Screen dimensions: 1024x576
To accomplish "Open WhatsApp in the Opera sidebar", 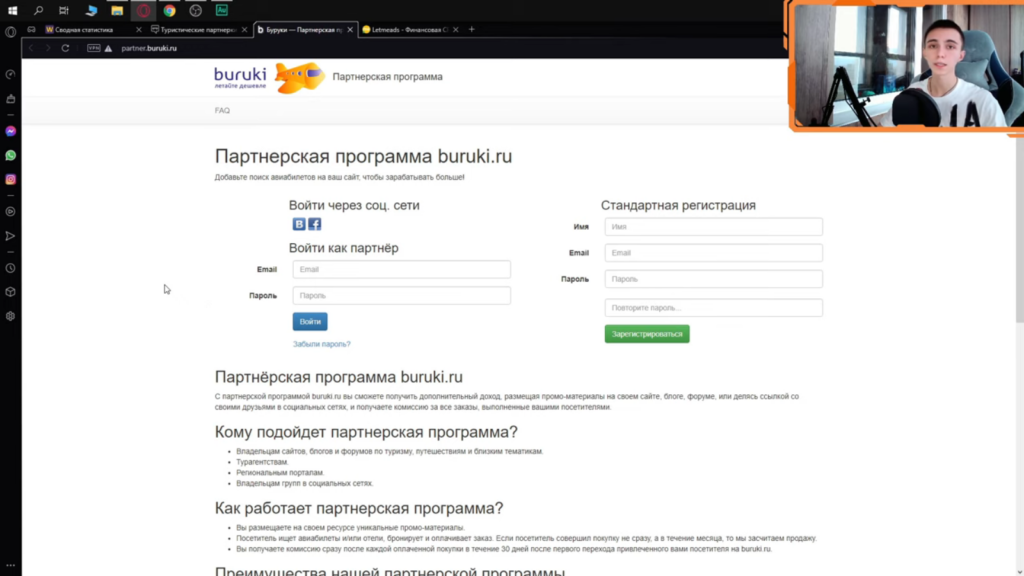I will click(x=10, y=155).
